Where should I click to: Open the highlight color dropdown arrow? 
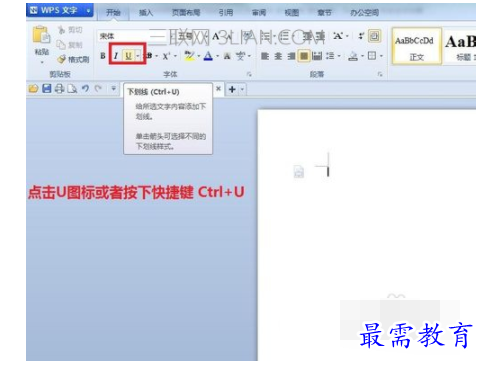click(199, 56)
